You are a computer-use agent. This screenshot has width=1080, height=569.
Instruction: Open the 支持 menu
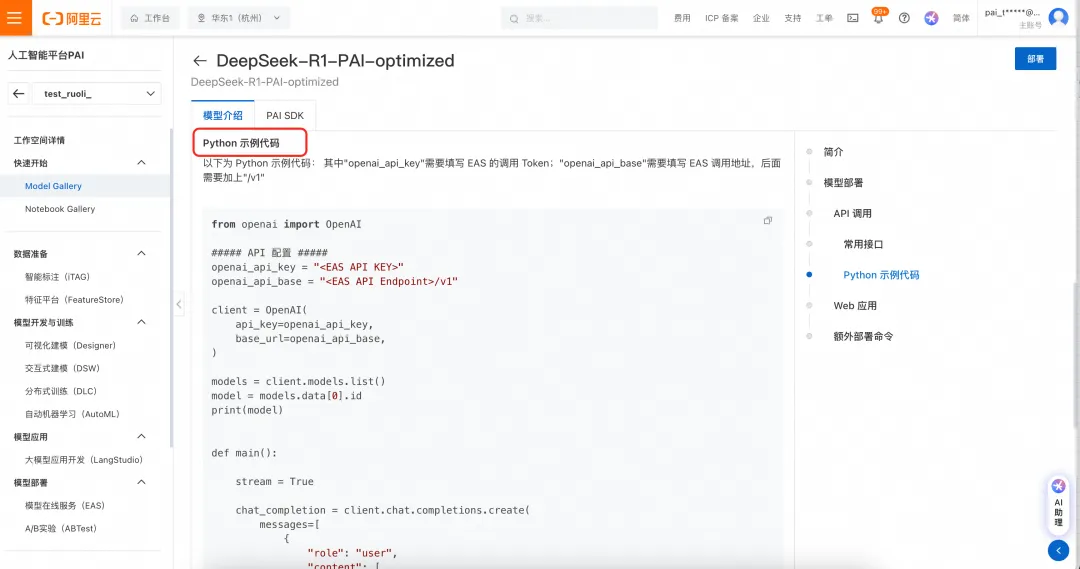click(793, 19)
